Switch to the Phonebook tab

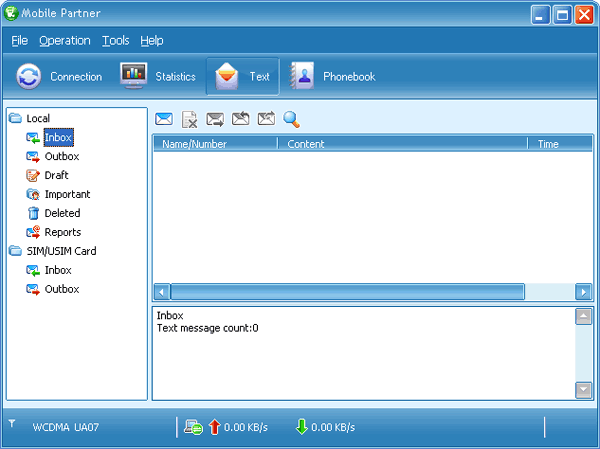tap(332, 77)
